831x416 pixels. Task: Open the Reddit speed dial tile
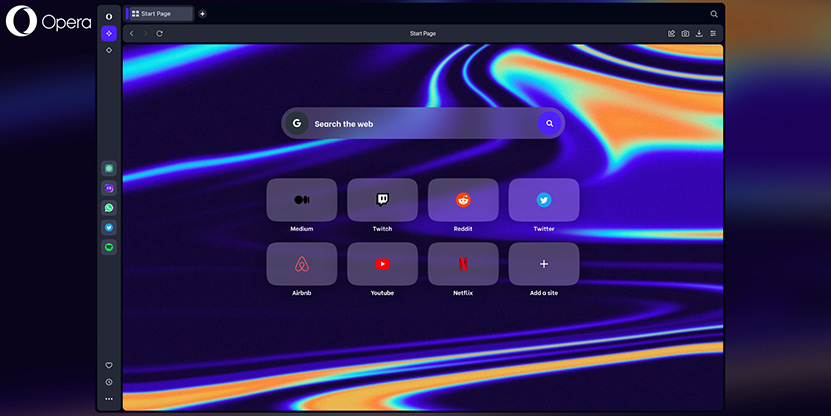pyautogui.click(x=463, y=200)
